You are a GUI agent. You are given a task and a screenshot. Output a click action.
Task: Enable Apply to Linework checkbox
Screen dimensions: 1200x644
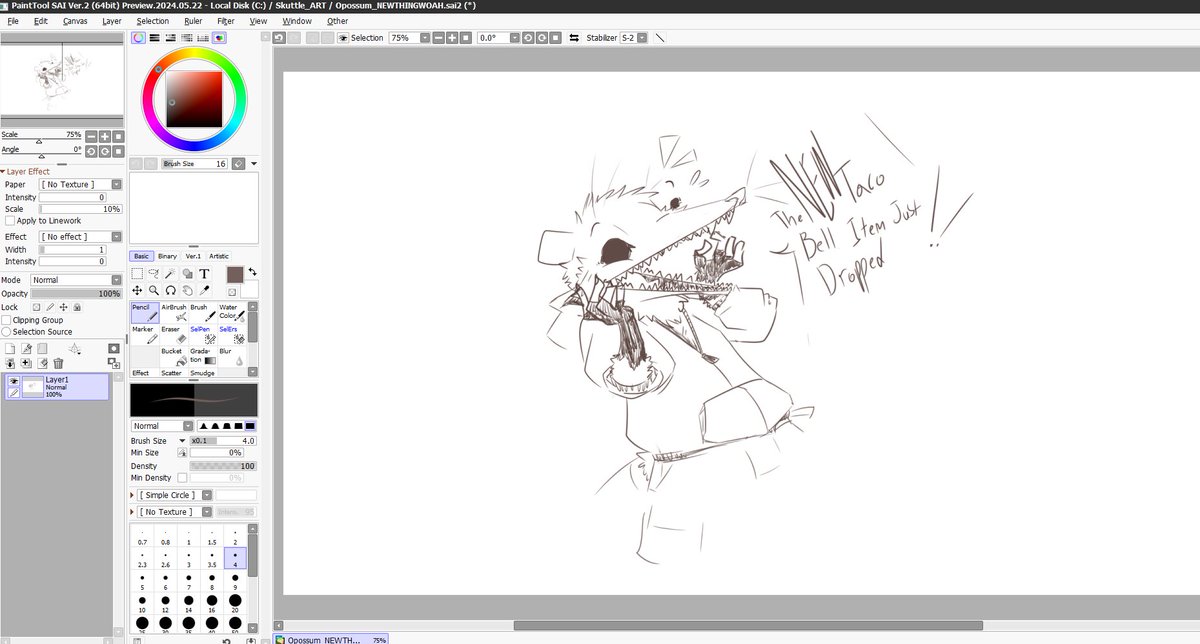(10, 221)
